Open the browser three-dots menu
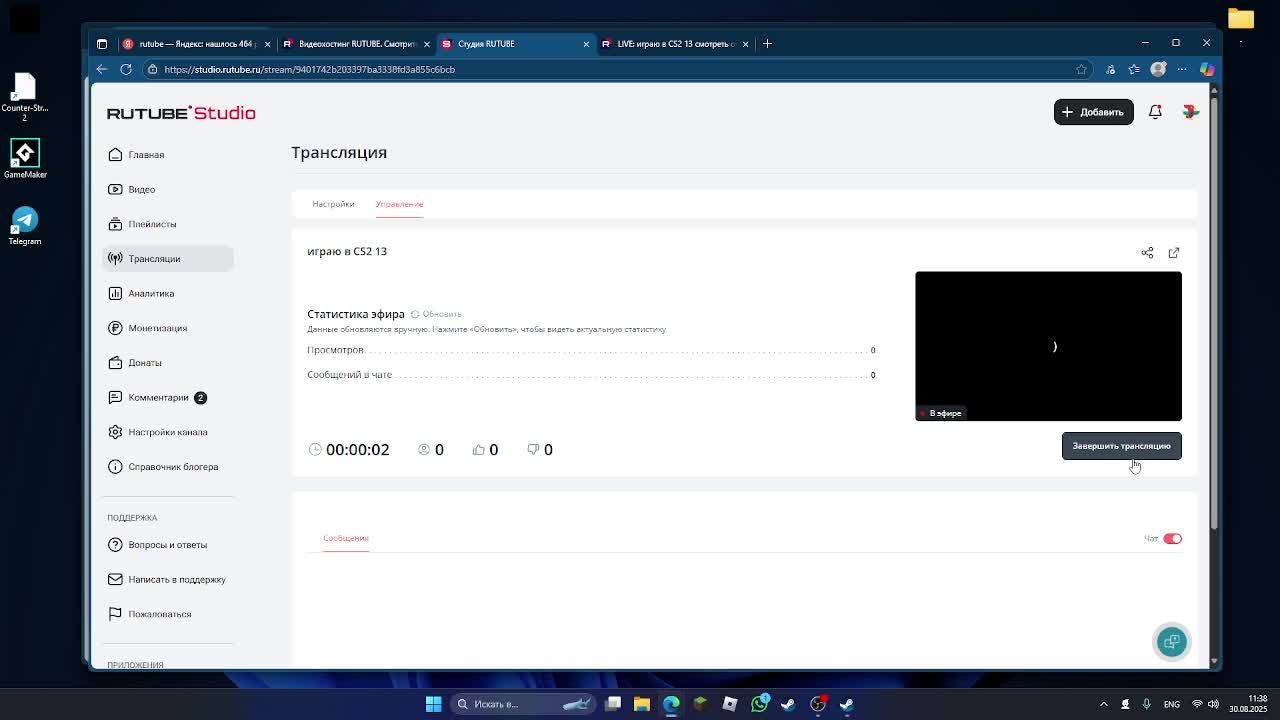 pyautogui.click(x=1182, y=69)
